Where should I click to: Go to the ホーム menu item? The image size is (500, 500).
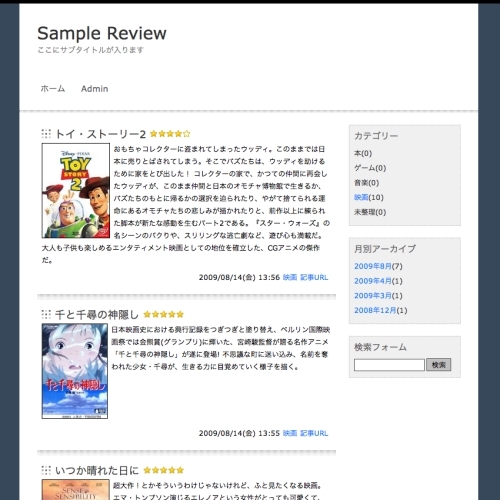[x=53, y=89]
